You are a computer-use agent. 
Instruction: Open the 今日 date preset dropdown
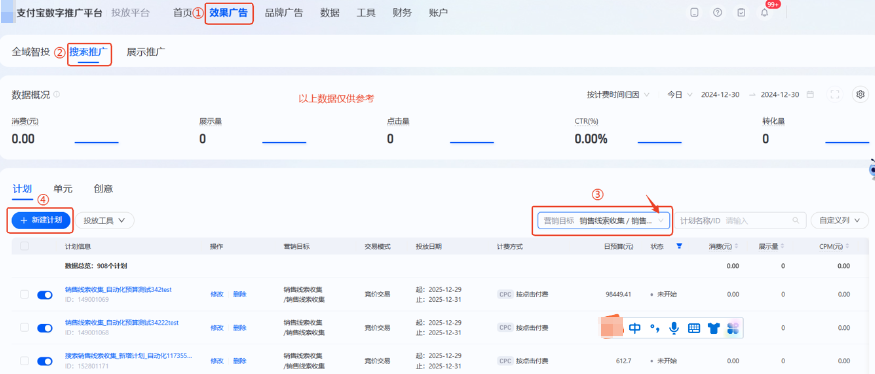680,94
